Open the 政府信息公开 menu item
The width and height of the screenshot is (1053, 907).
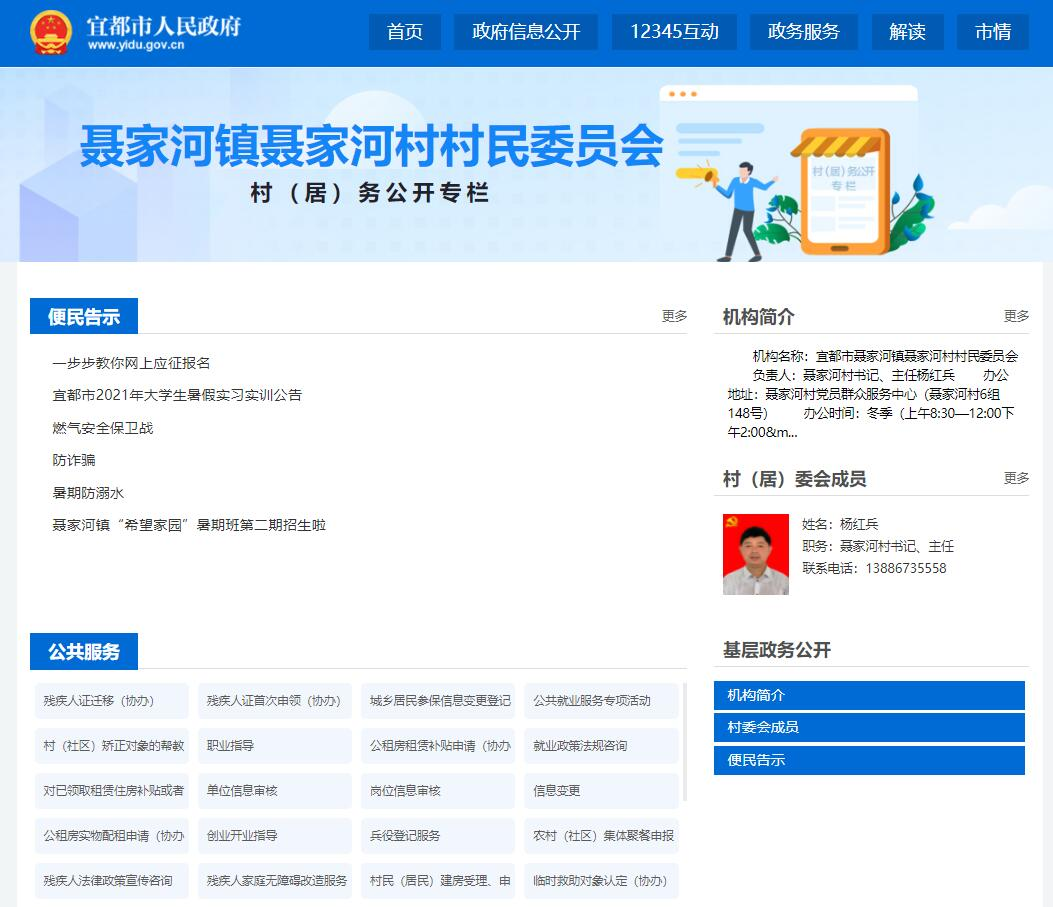coord(526,32)
